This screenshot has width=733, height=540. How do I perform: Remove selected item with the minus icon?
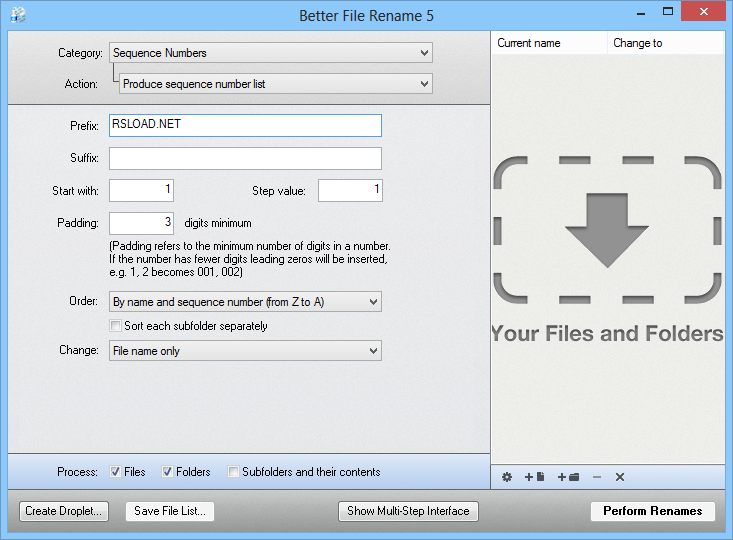[597, 477]
